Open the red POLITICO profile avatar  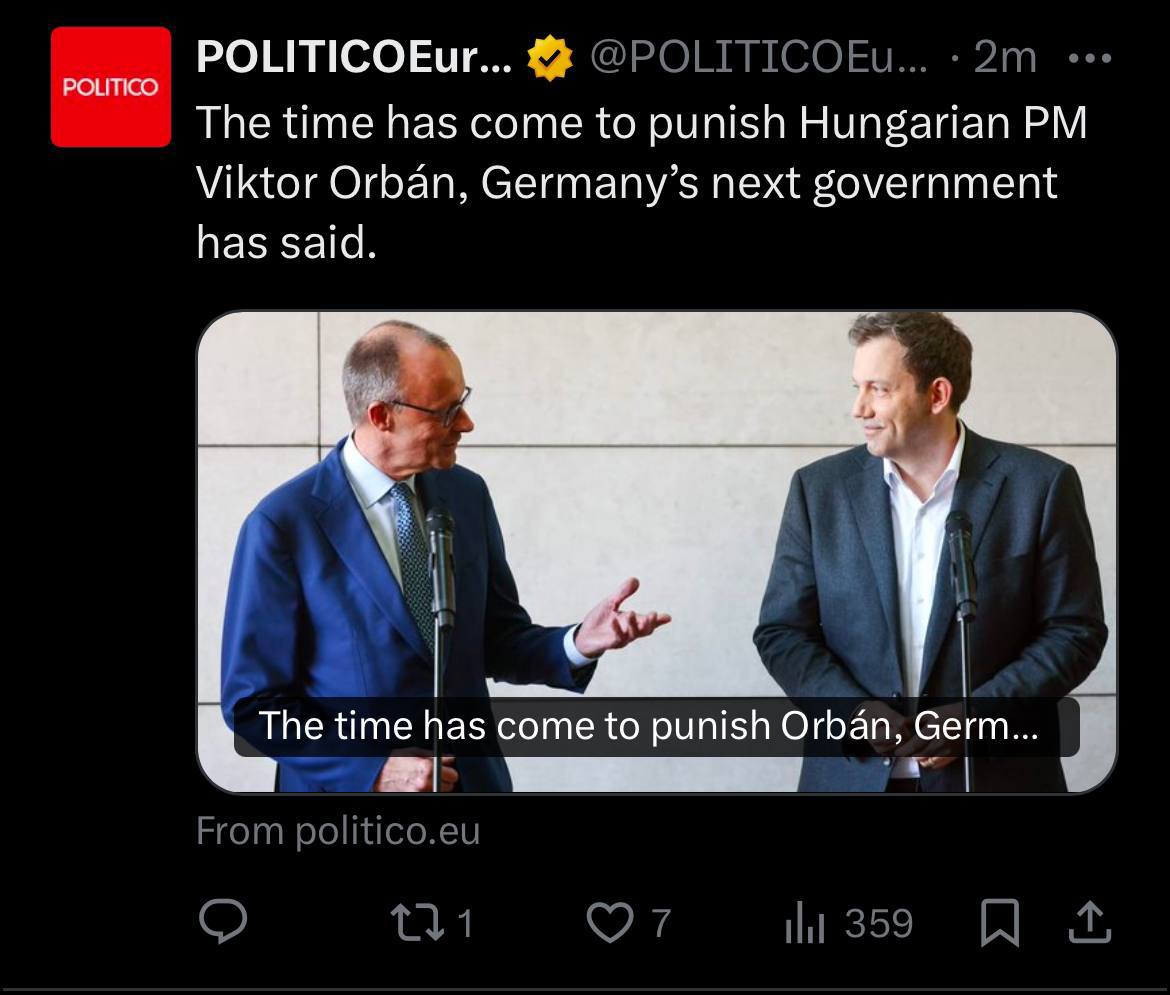point(111,87)
